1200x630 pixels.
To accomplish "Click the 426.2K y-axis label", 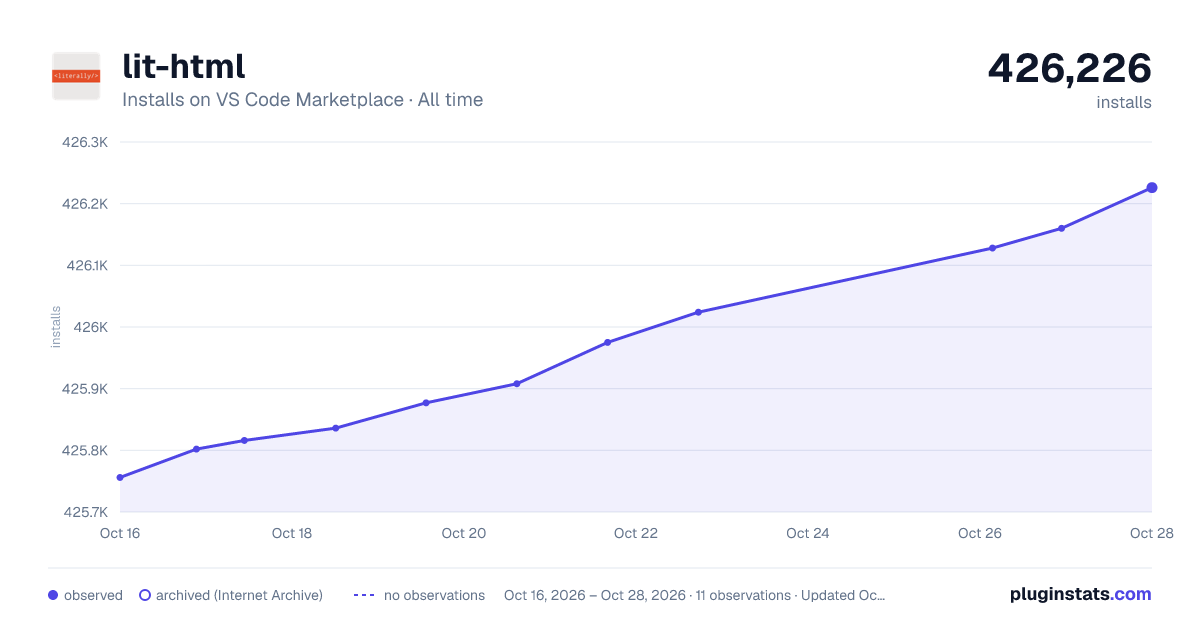I will click(85, 204).
